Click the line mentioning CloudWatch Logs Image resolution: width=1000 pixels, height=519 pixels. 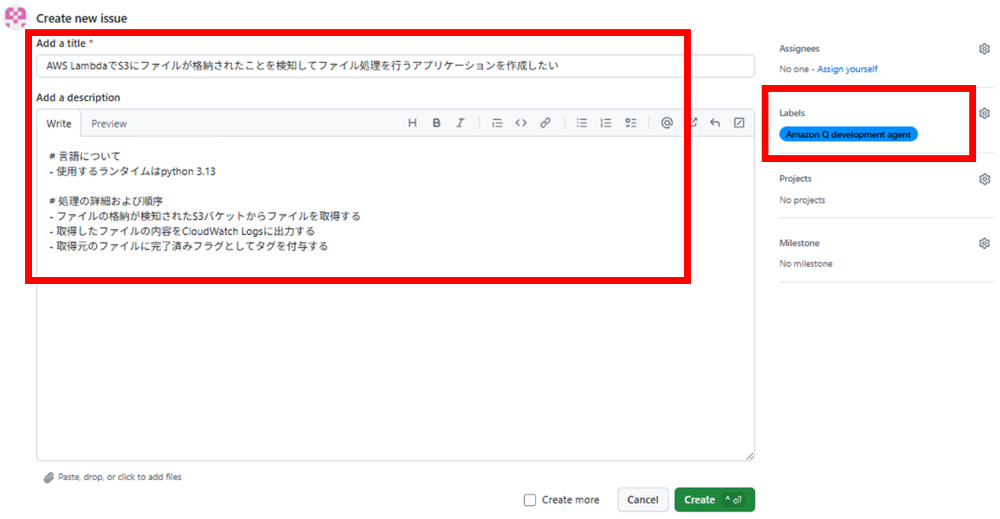(x=182, y=231)
